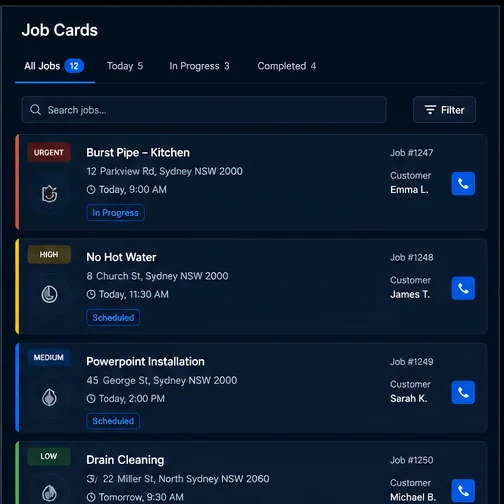504x504 pixels.
Task: Click the No Hot Water job icon
Action: click(x=49, y=295)
